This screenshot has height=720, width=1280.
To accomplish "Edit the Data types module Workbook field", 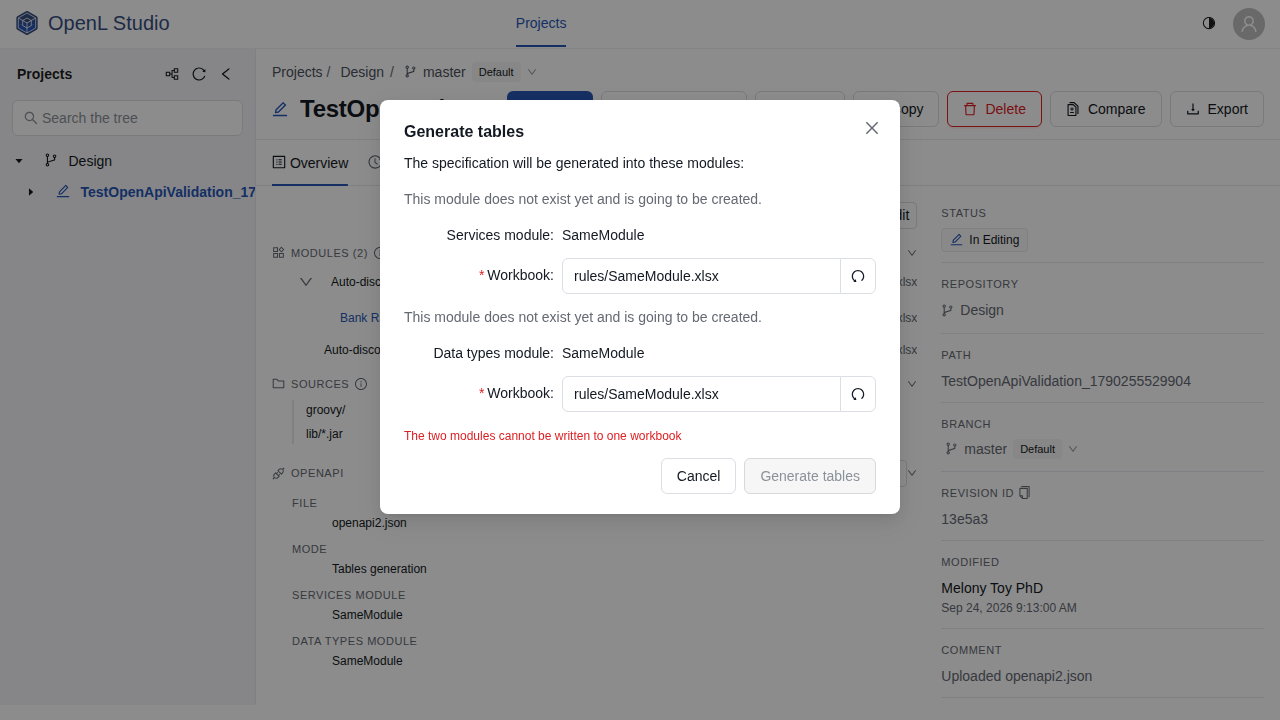I will click(x=701, y=394).
